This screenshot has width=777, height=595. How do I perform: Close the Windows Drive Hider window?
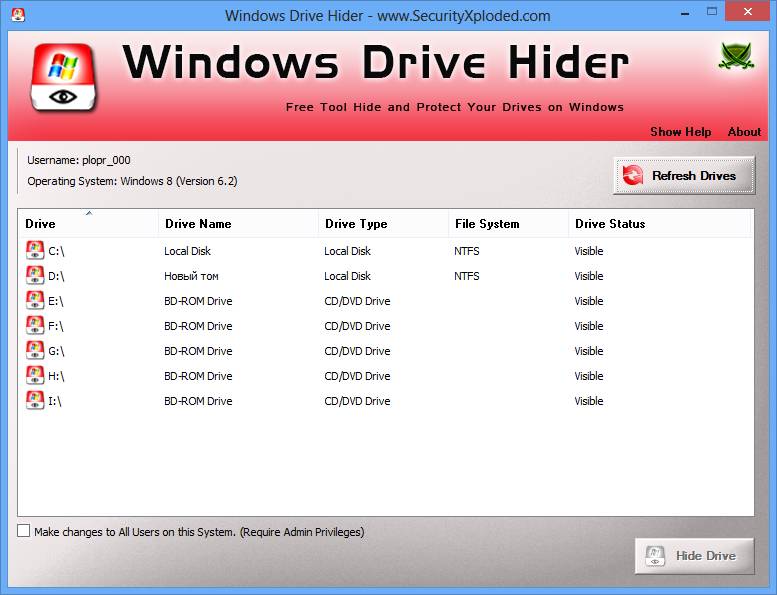click(x=748, y=11)
